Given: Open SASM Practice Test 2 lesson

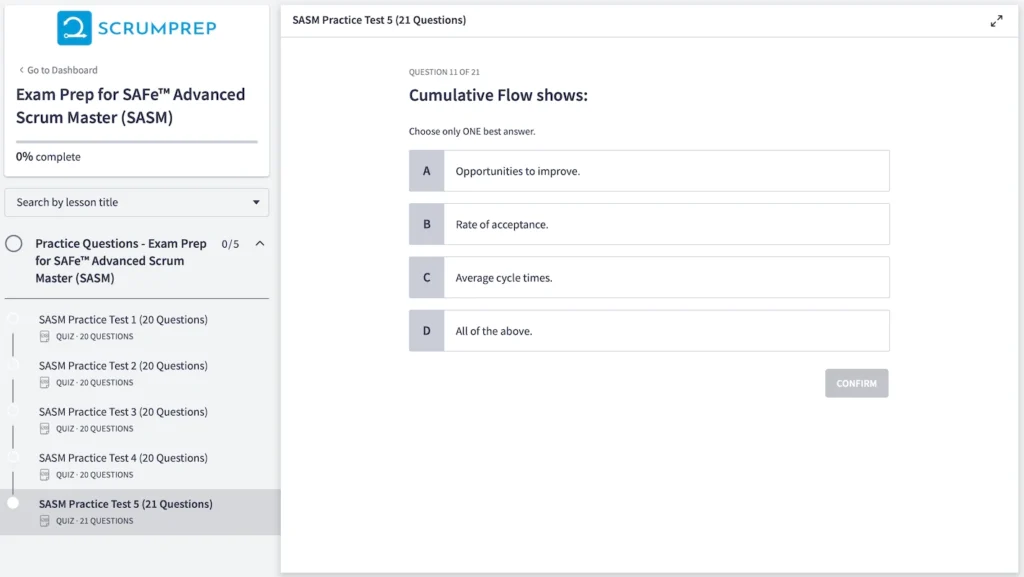Looking at the screenshot, I should coord(123,366).
